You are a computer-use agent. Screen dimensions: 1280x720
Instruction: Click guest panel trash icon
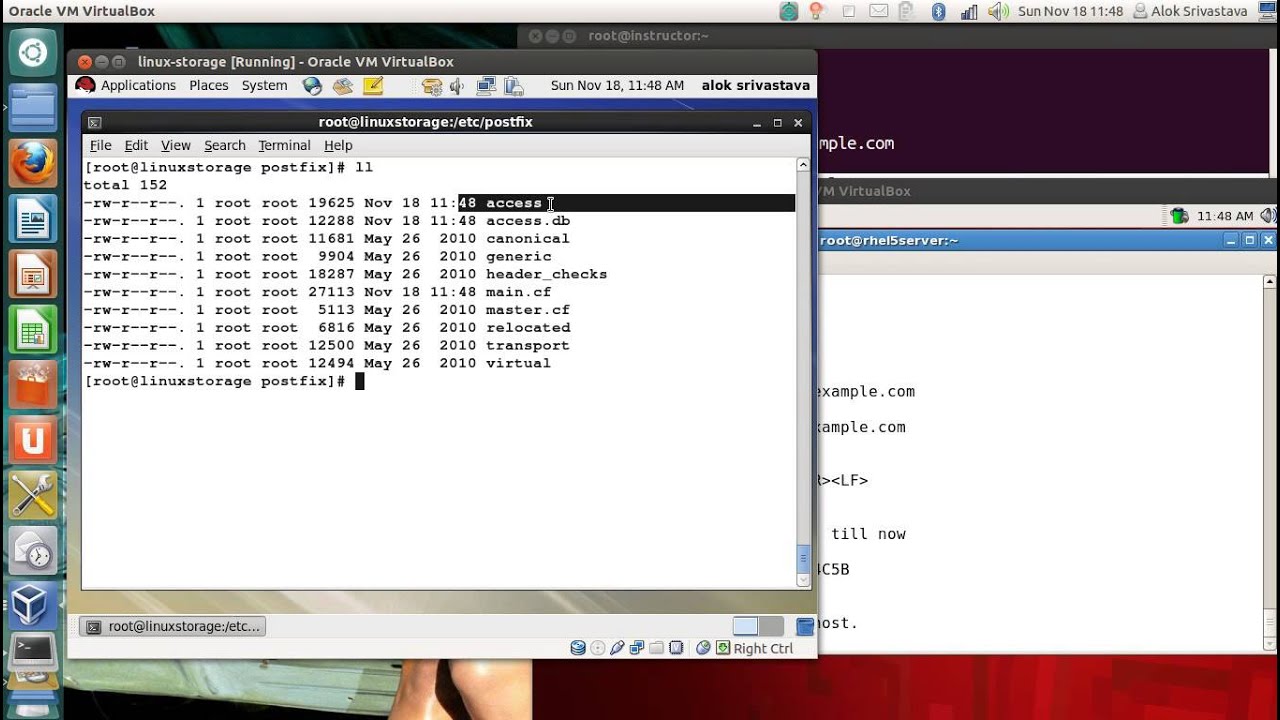(x=805, y=627)
